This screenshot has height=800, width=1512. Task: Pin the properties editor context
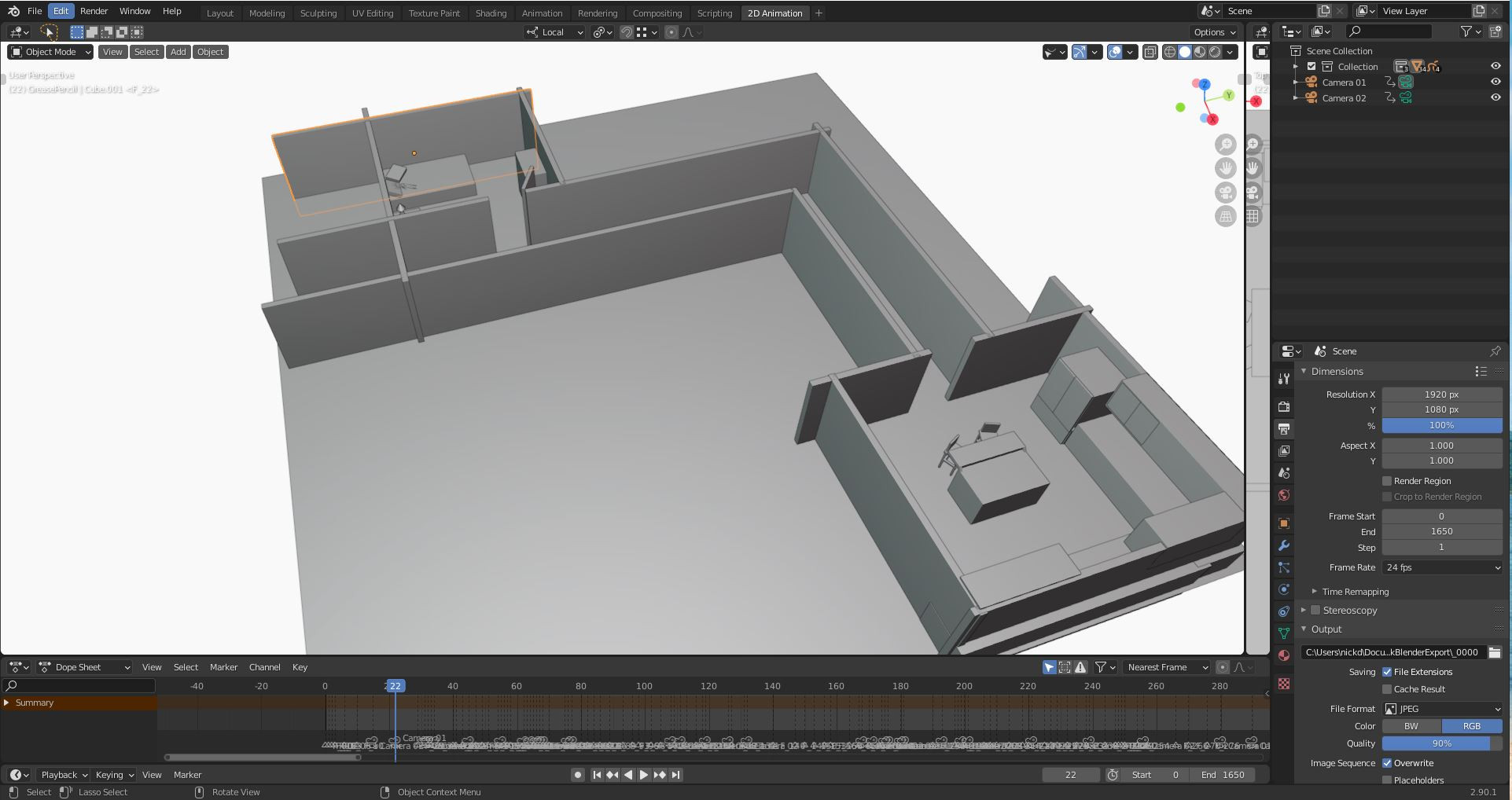[x=1495, y=351]
